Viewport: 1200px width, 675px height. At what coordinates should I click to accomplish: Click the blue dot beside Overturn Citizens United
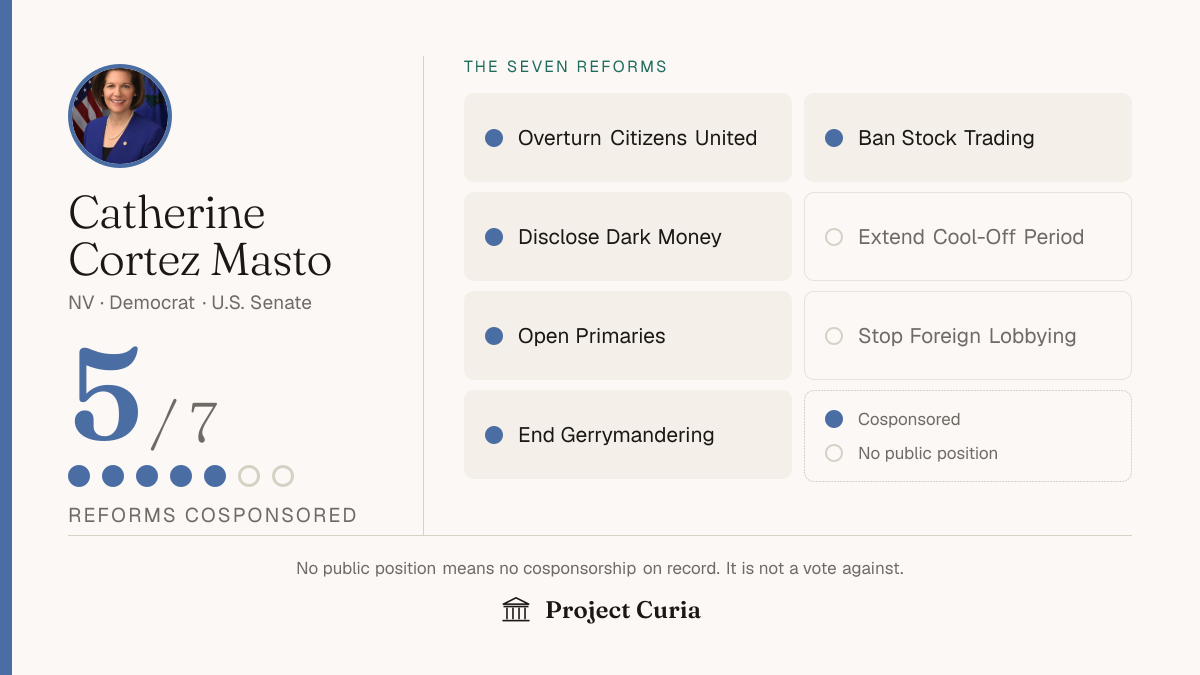tap(494, 138)
